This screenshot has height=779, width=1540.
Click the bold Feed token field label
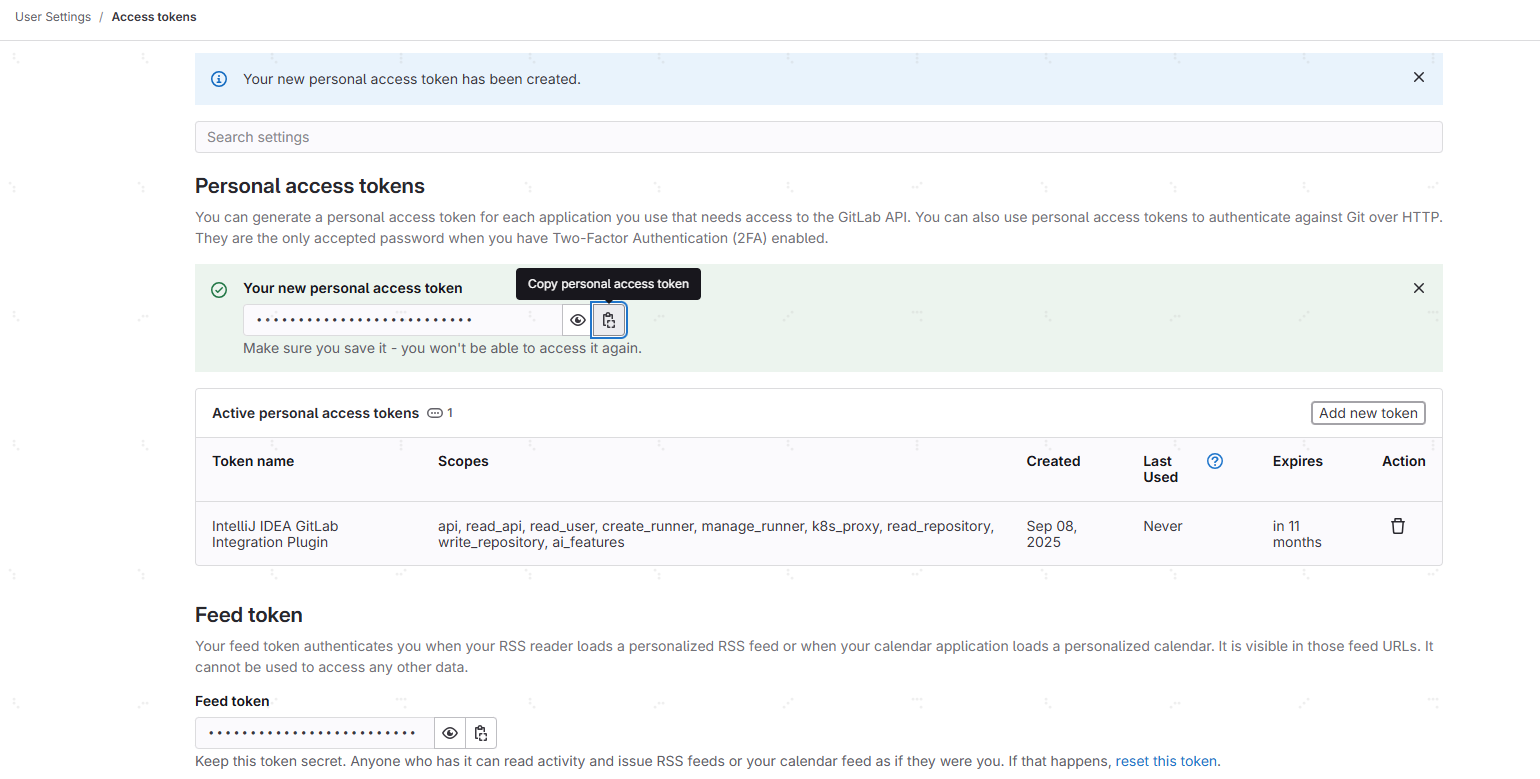[x=232, y=701]
